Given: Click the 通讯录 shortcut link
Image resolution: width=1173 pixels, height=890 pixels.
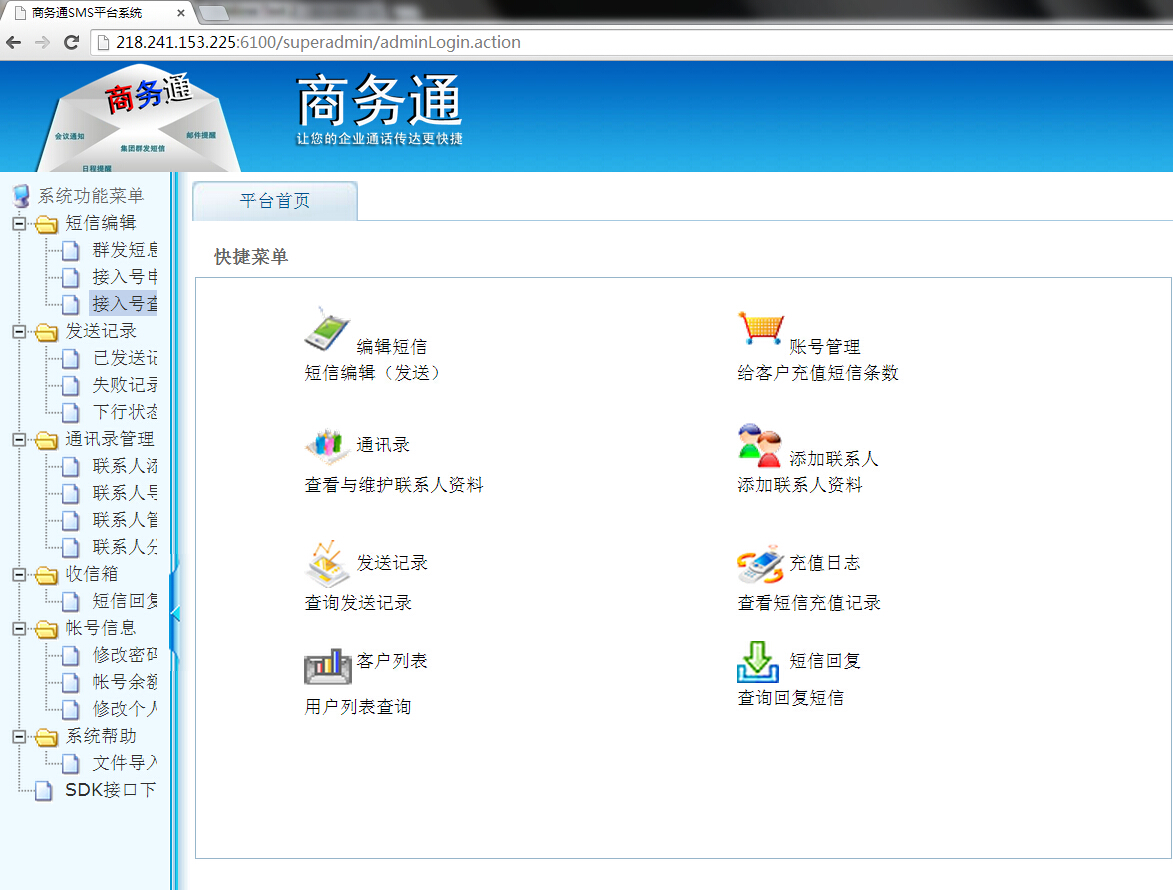Looking at the screenshot, I should [x=383, y=444].
